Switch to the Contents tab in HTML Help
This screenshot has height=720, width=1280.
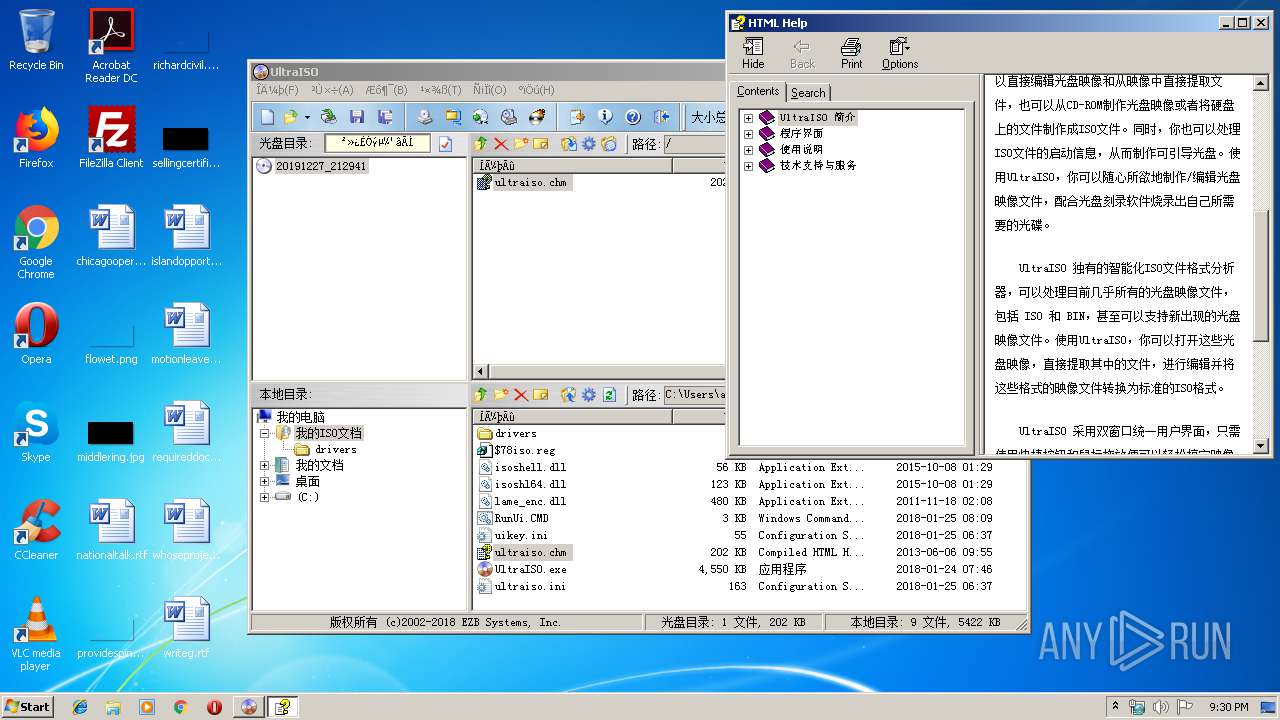pyautogui.click(x=758, y=91)
